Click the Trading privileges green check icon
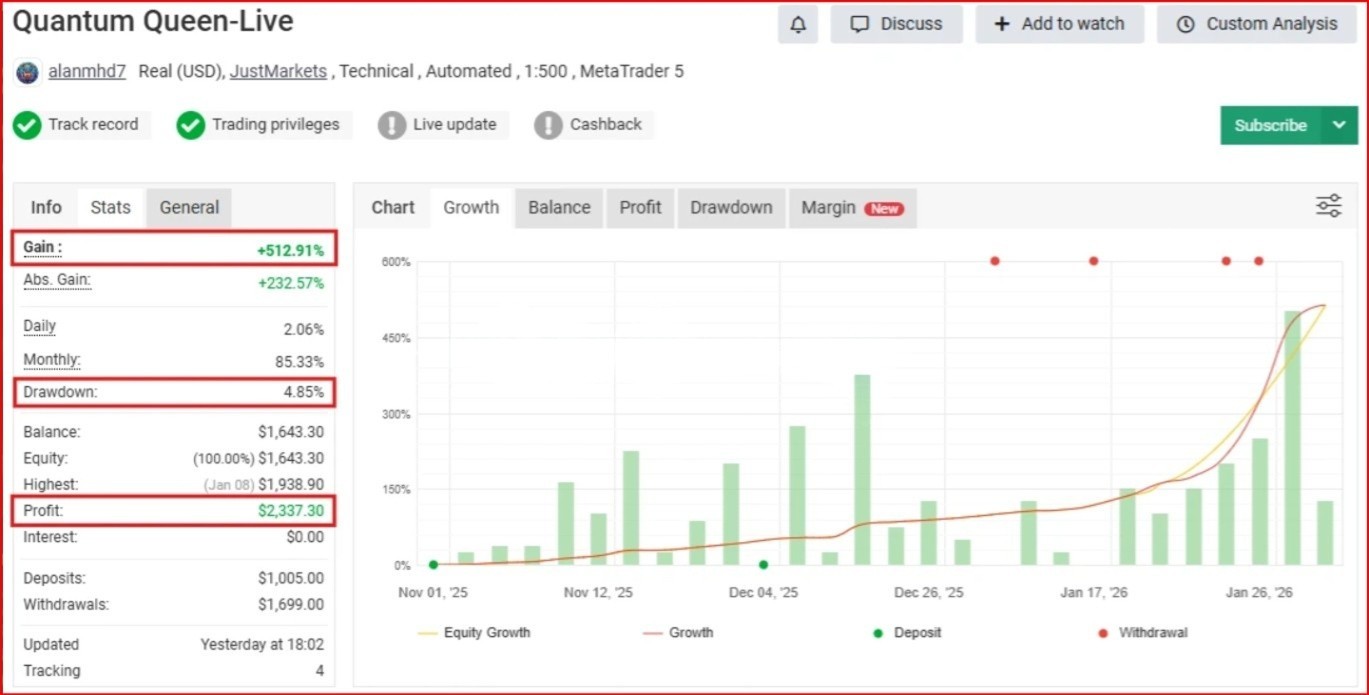 191,125
